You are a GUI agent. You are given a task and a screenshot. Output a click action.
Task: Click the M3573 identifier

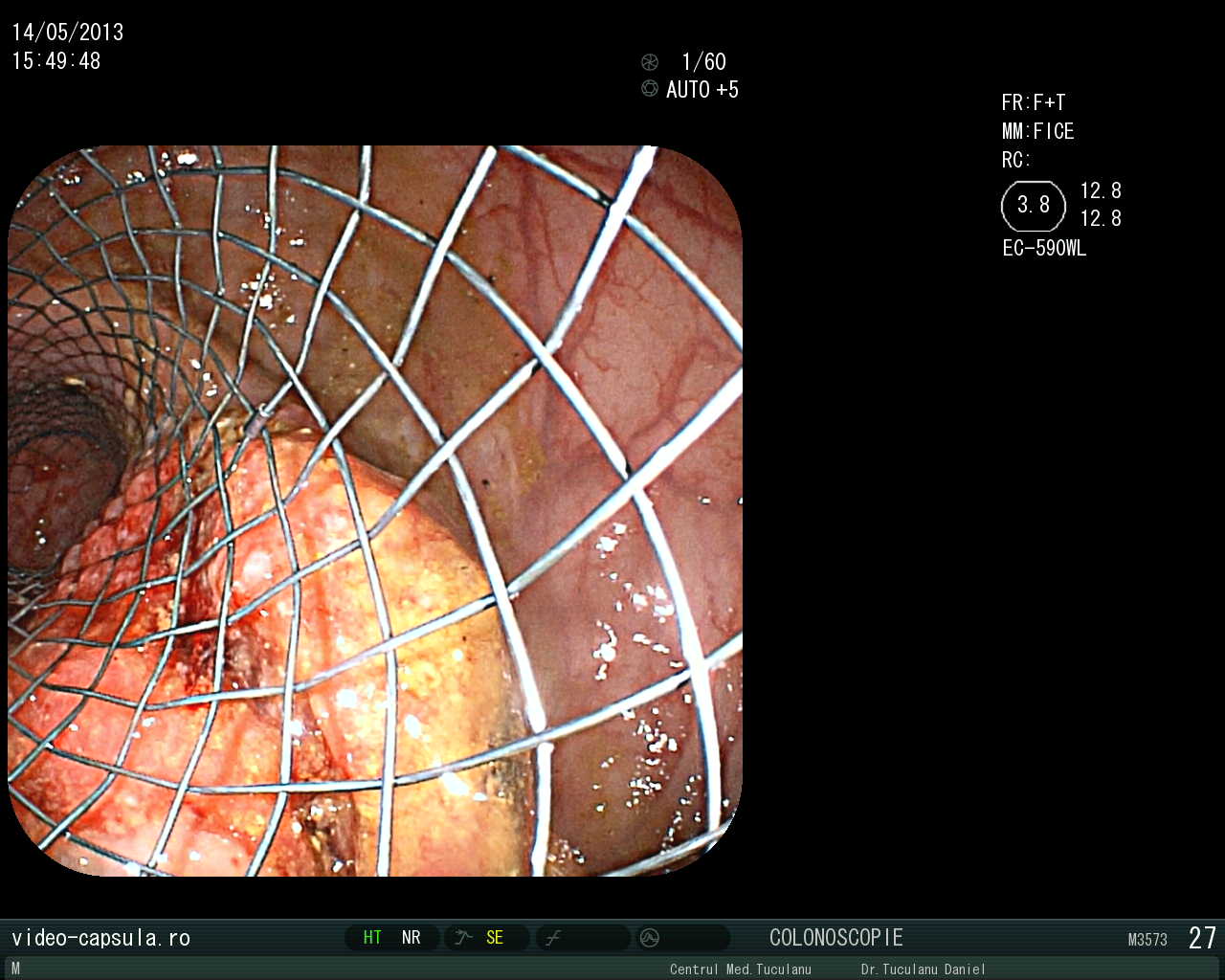tap(1147, 940)
